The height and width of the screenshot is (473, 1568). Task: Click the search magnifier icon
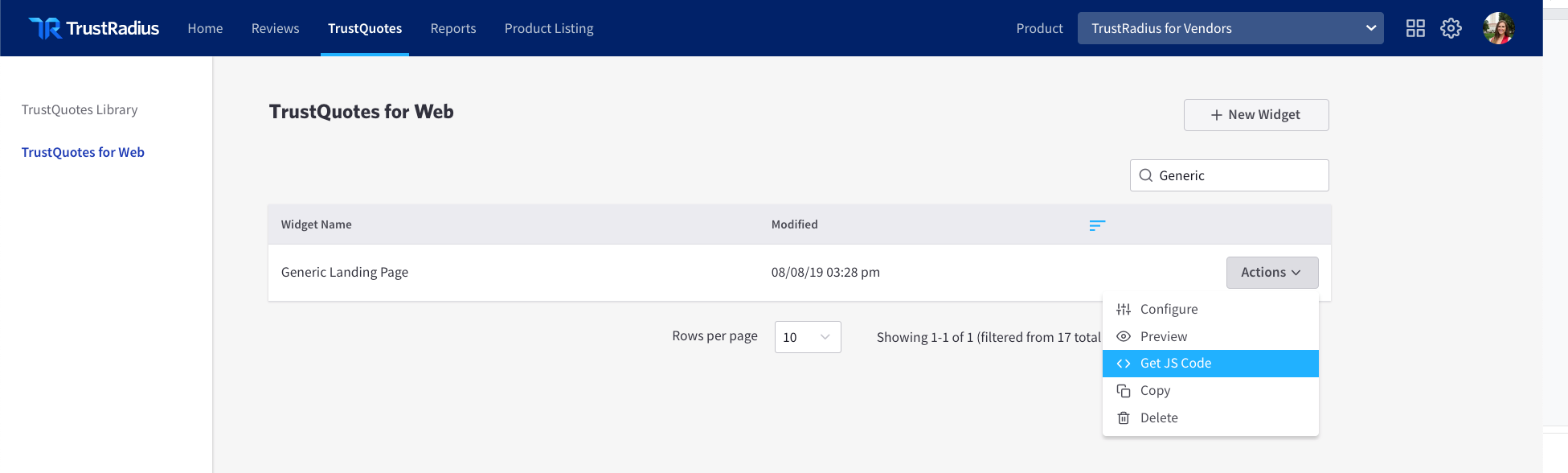point(1146,175)
